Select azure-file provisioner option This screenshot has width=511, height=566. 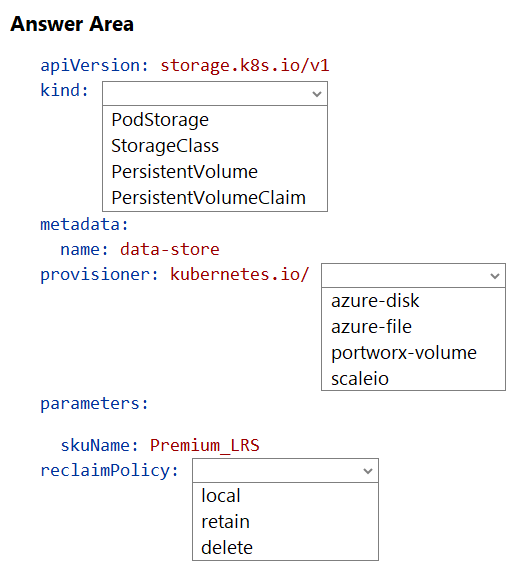coord(371,327)
